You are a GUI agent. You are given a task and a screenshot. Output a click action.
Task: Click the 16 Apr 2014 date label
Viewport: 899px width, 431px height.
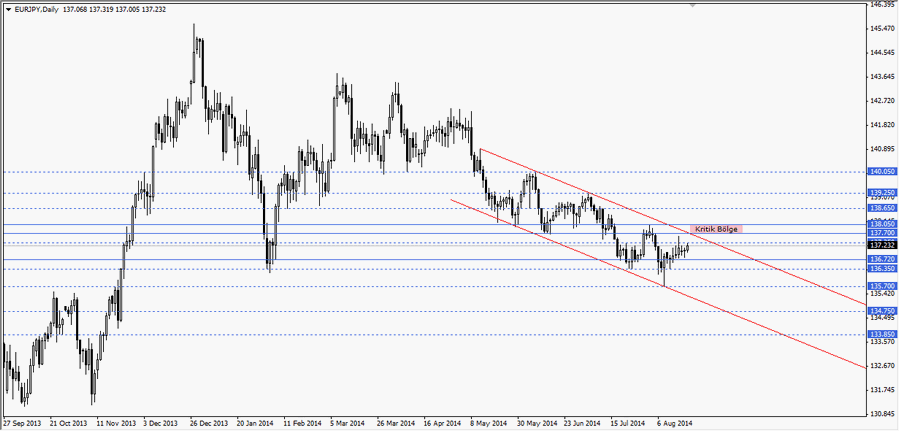(442, 424)
